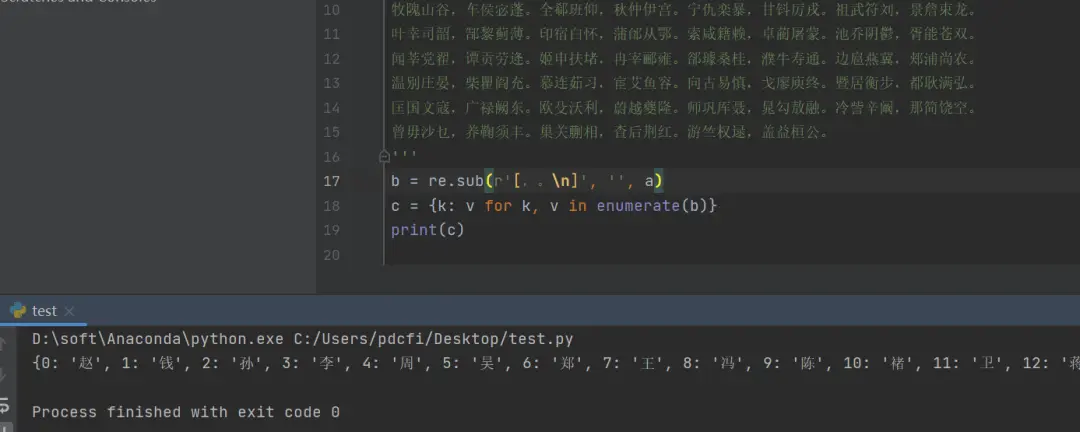Image resolution: width=1080 pixels, height=432 pixels.
Task: Select Scratches and Consoles tree item
Action: coord(77,1)
